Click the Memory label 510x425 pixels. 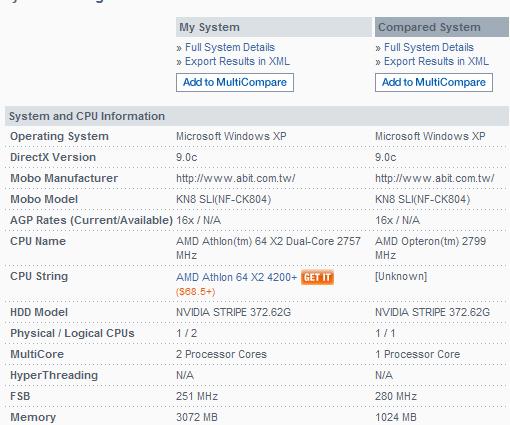pos(33,417)
